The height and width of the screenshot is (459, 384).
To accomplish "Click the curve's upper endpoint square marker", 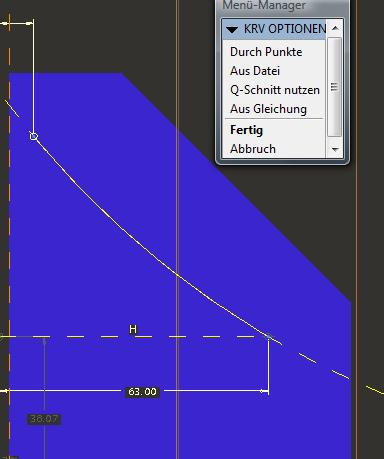I will (34, 136).
